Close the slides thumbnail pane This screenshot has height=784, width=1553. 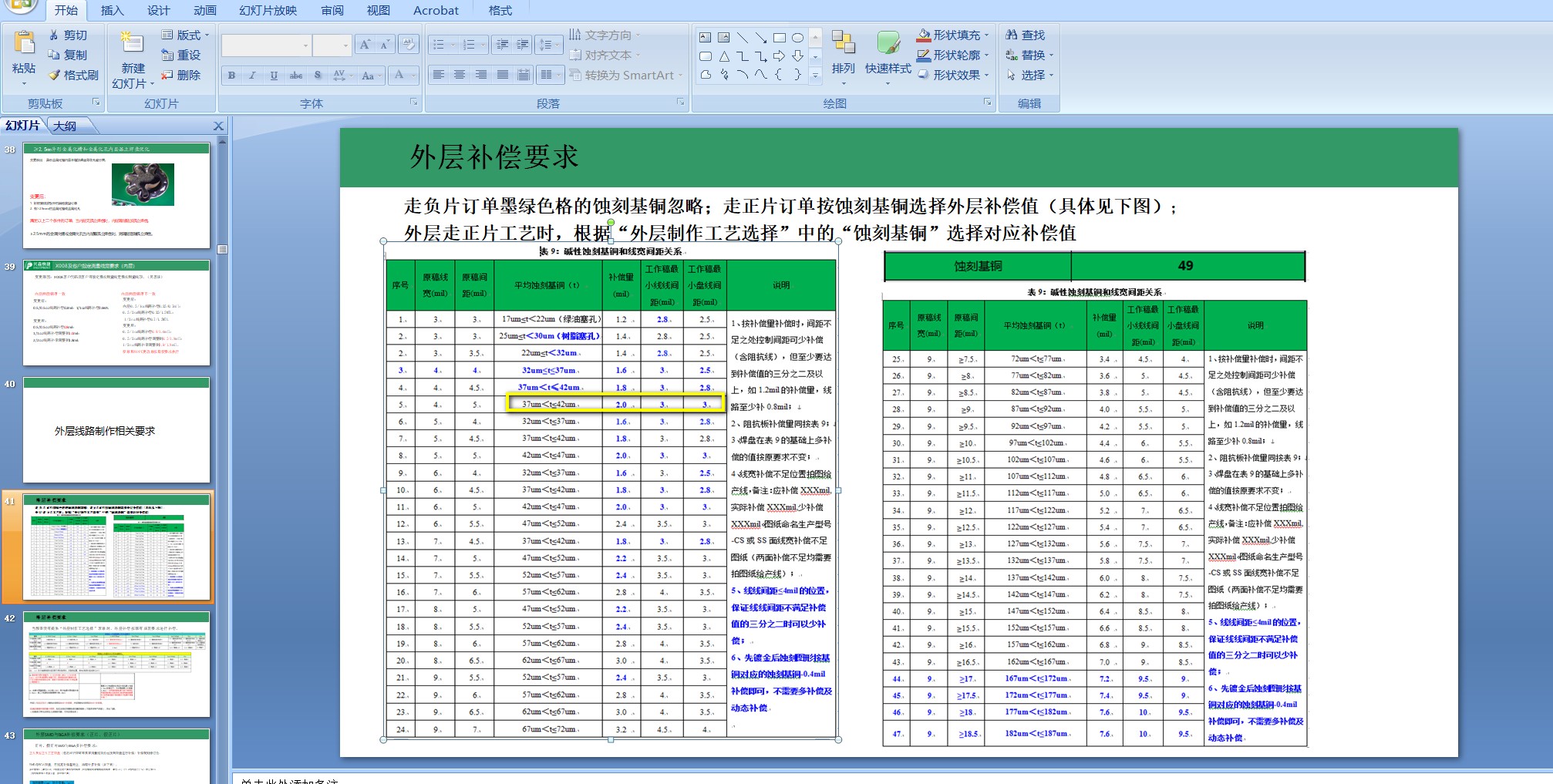click(x=219, y=126)
